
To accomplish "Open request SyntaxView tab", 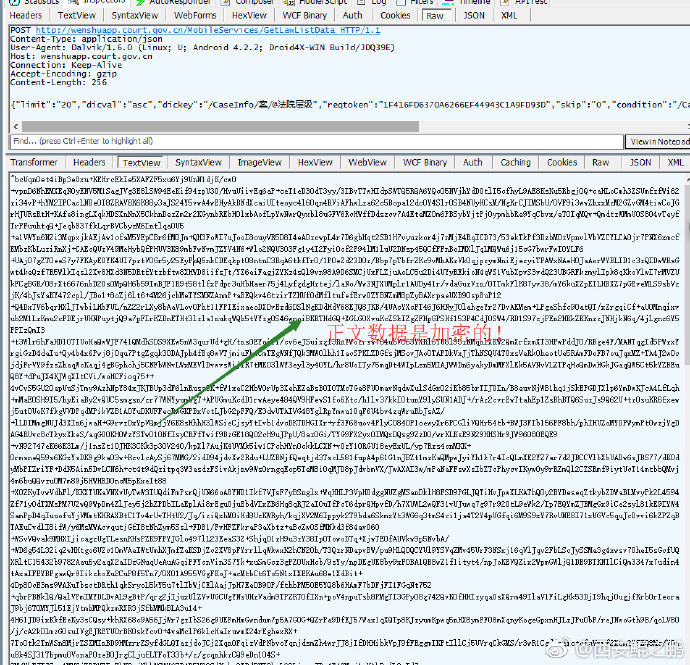I will 135,15.
